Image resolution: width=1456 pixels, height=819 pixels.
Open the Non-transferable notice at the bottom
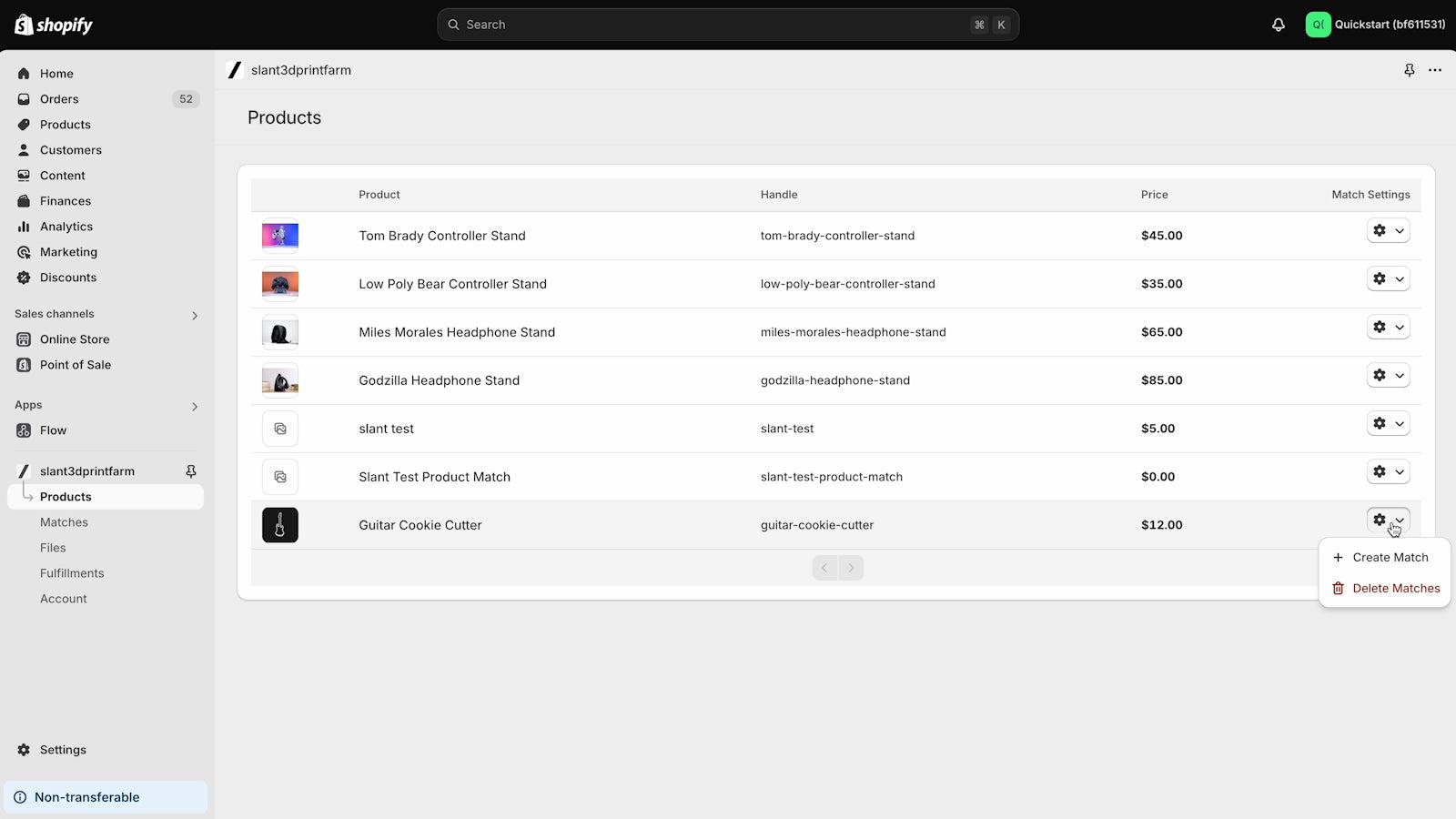coord(86,796)
